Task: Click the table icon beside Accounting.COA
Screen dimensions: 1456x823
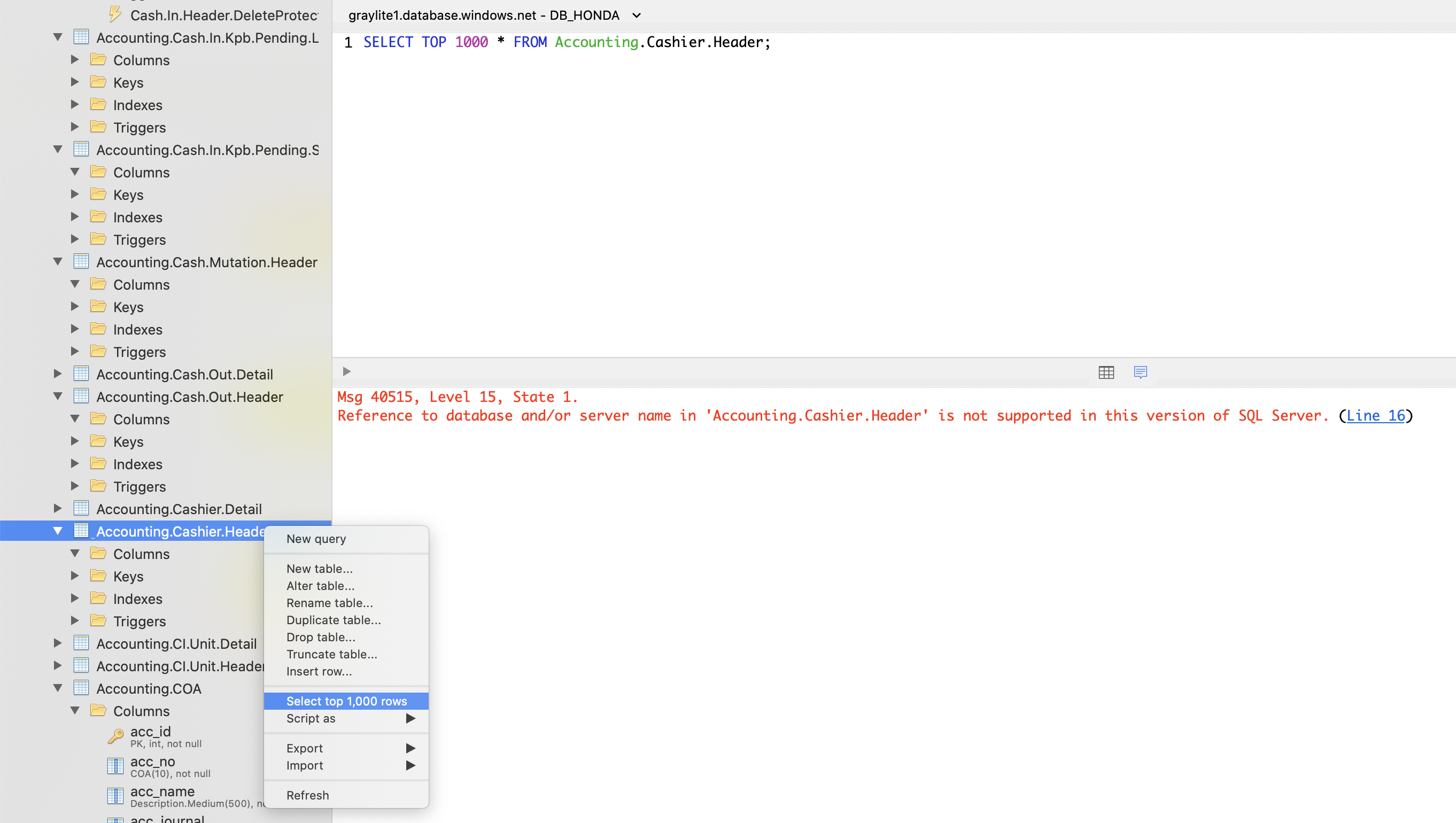Action: tap(81, 687)
